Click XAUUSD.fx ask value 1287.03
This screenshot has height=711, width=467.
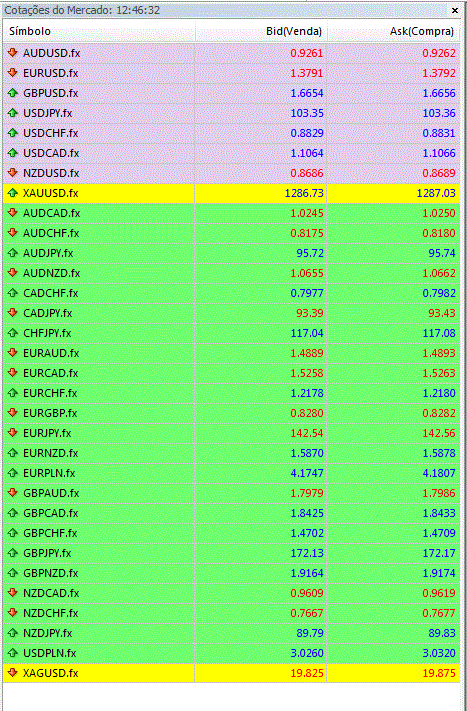click(x=436, y=193)
